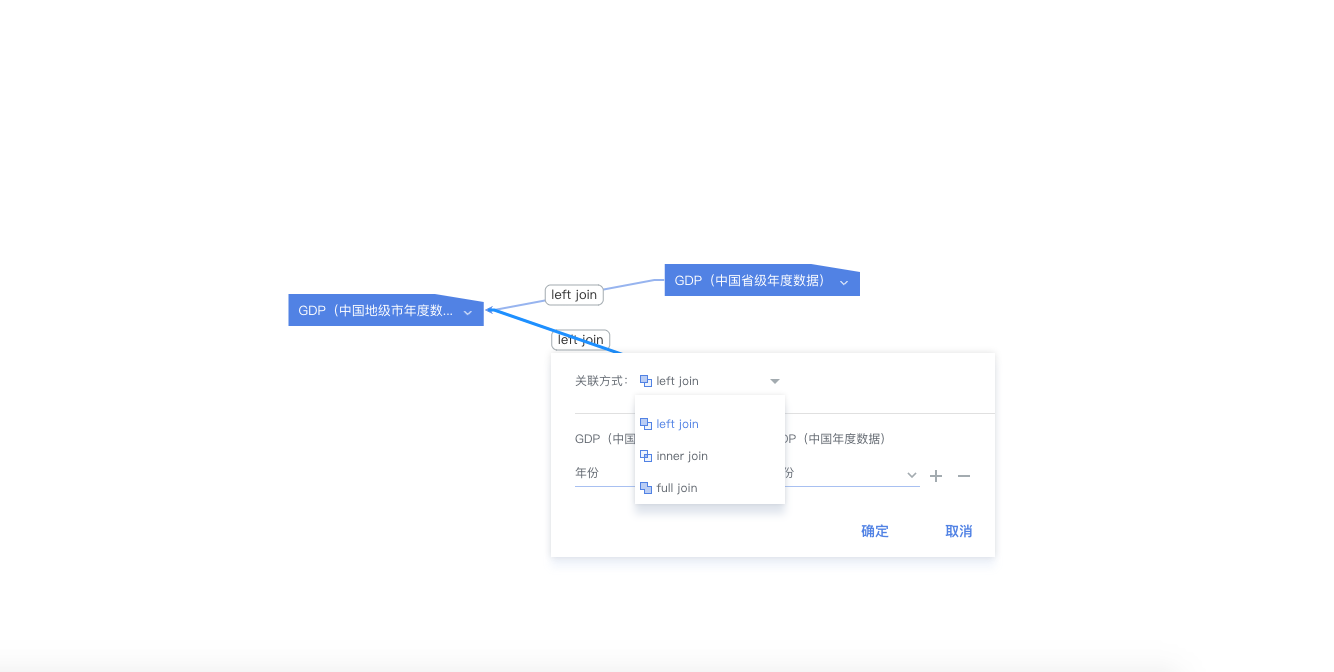The height and width of the screenshot is (672, 1334).
Task: Click the partly hidden lower 'left join' label
Action: pyautogui.click(x=580, y=340)
